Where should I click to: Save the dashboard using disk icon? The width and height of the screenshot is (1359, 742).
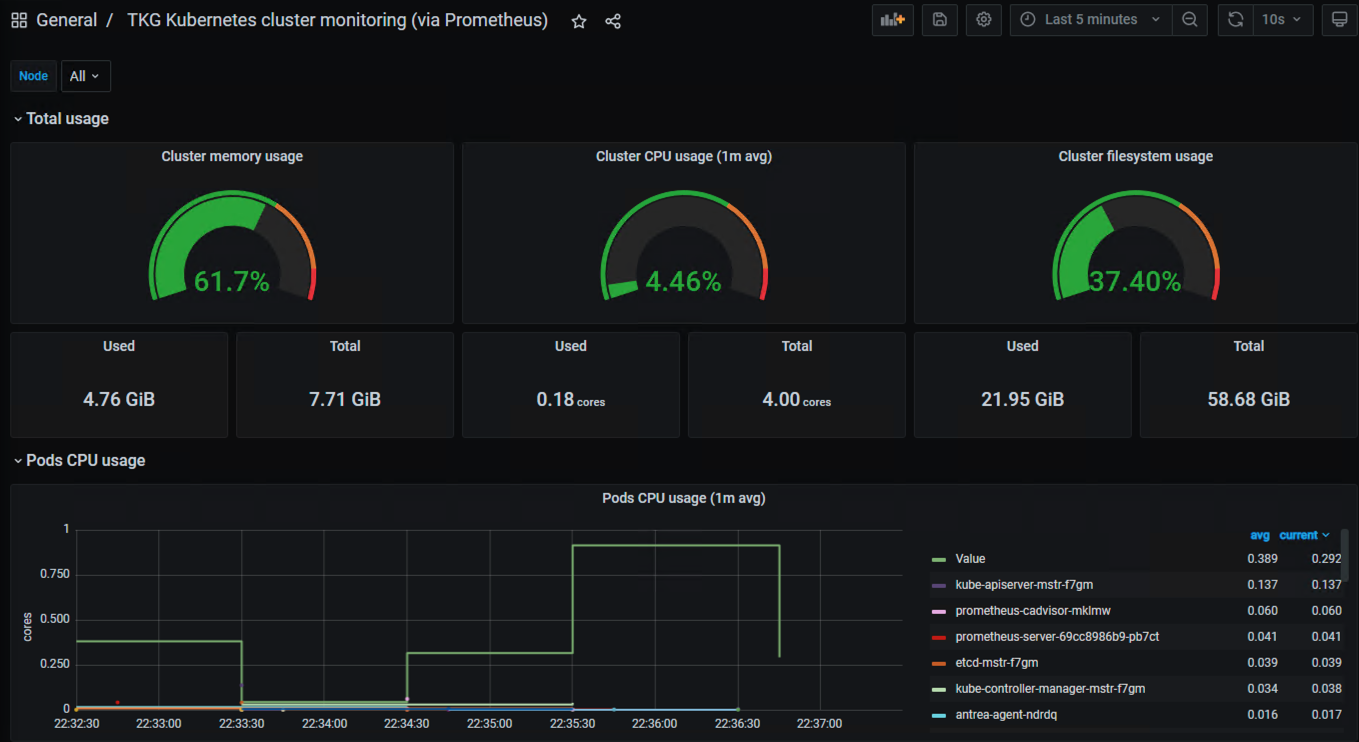[x=939, y=20]
